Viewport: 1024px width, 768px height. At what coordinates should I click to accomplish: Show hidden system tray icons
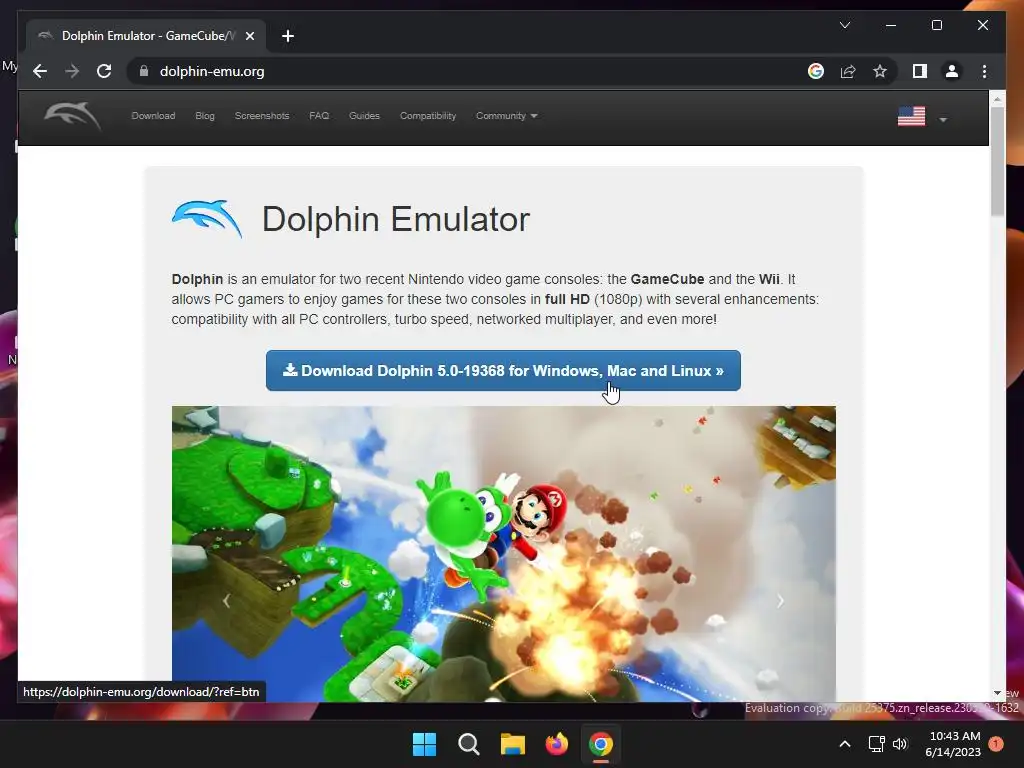(844, 744)
